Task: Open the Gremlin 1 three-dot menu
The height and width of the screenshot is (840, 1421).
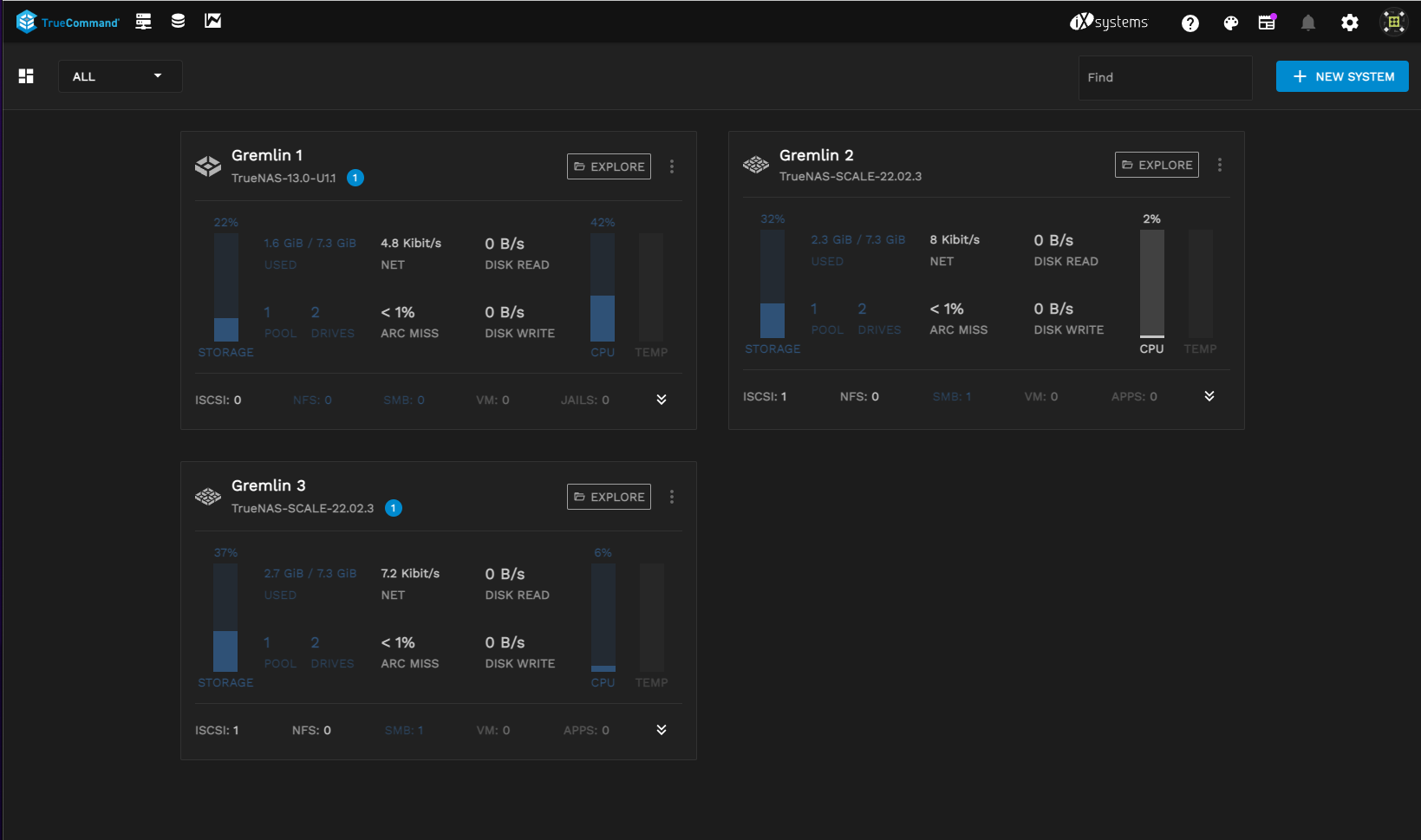Action: 672,166
